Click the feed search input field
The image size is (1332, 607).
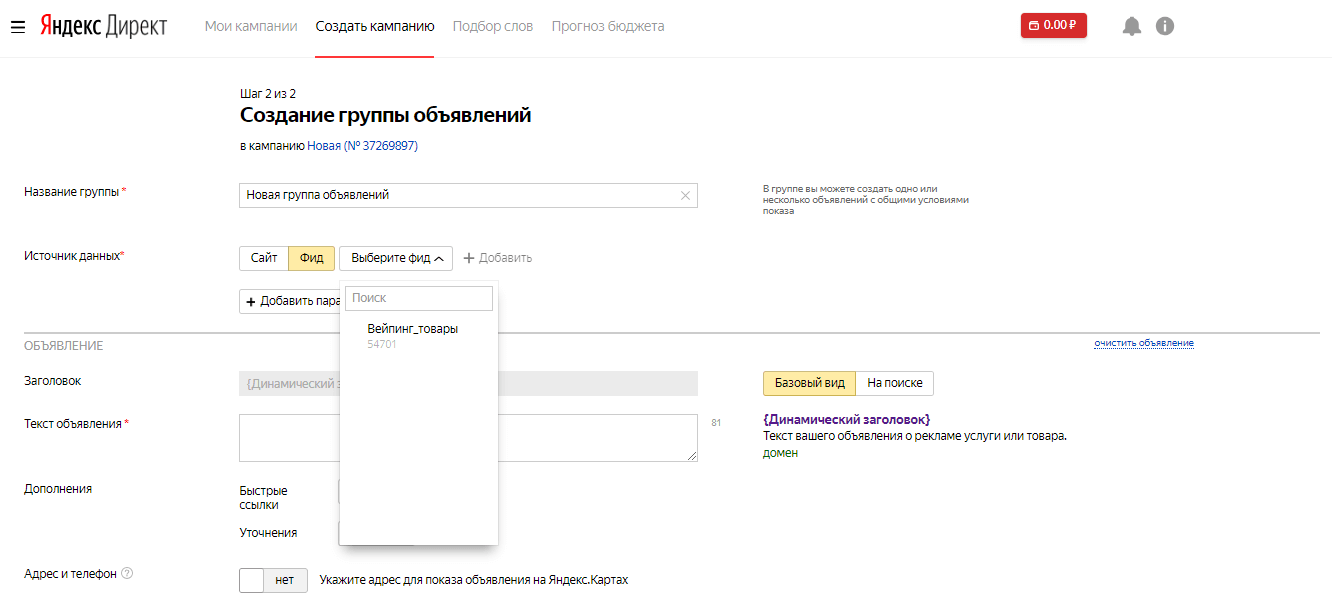419,298
